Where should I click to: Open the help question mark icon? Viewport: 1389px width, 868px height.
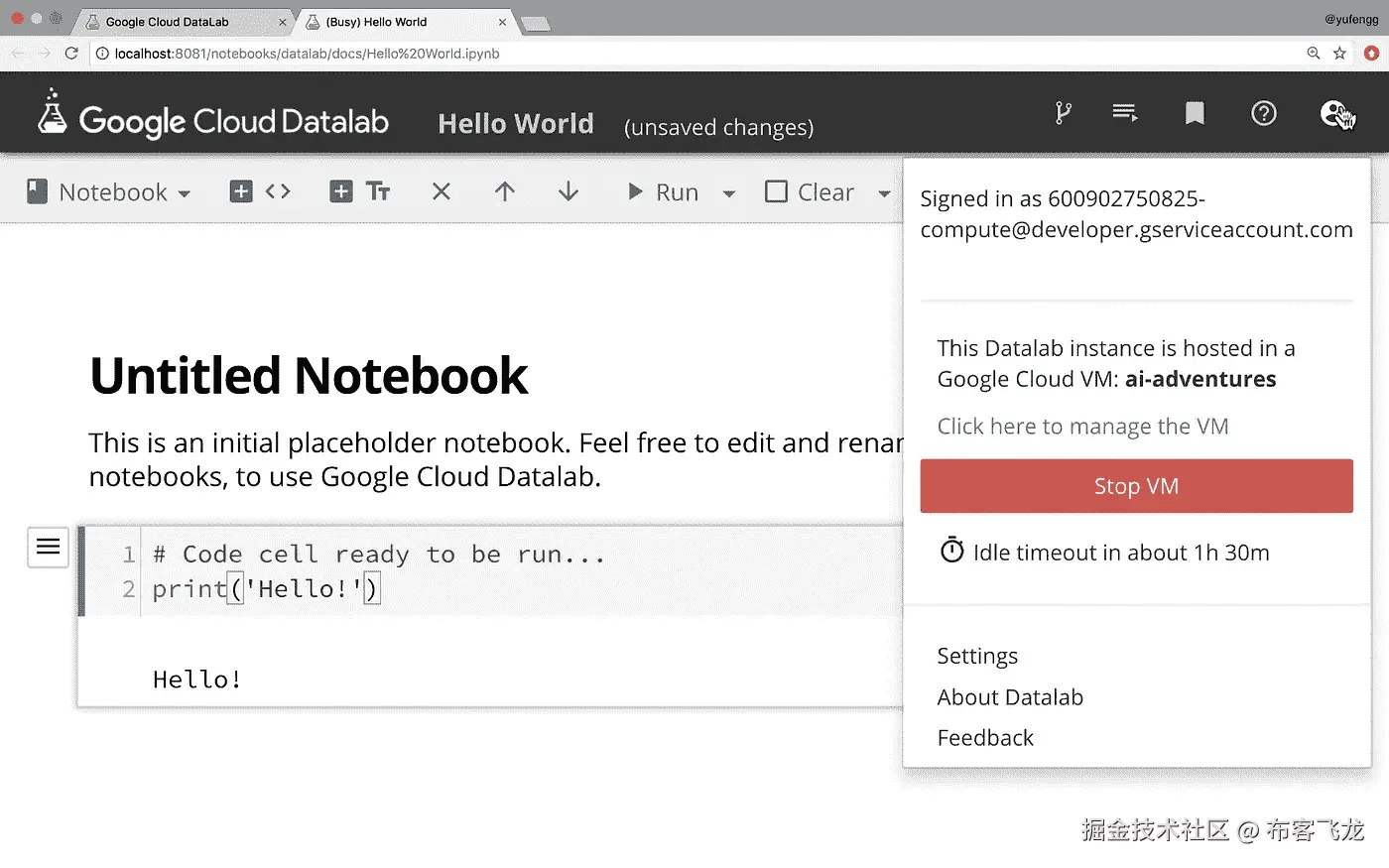[1264, 113]
